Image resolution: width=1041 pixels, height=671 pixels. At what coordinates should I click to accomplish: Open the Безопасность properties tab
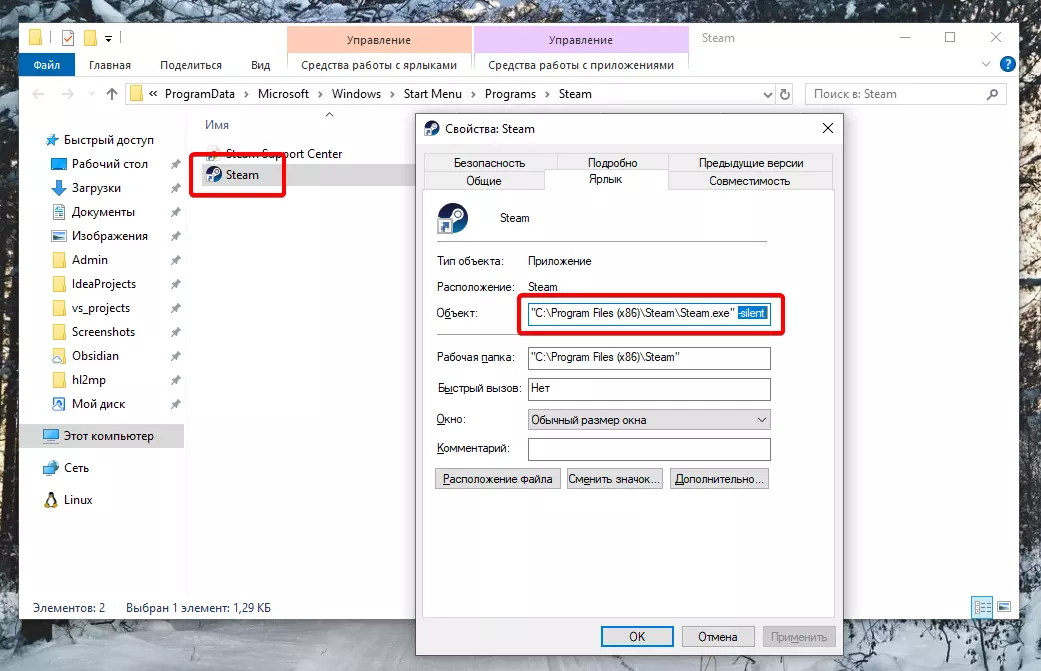point(490,163)
